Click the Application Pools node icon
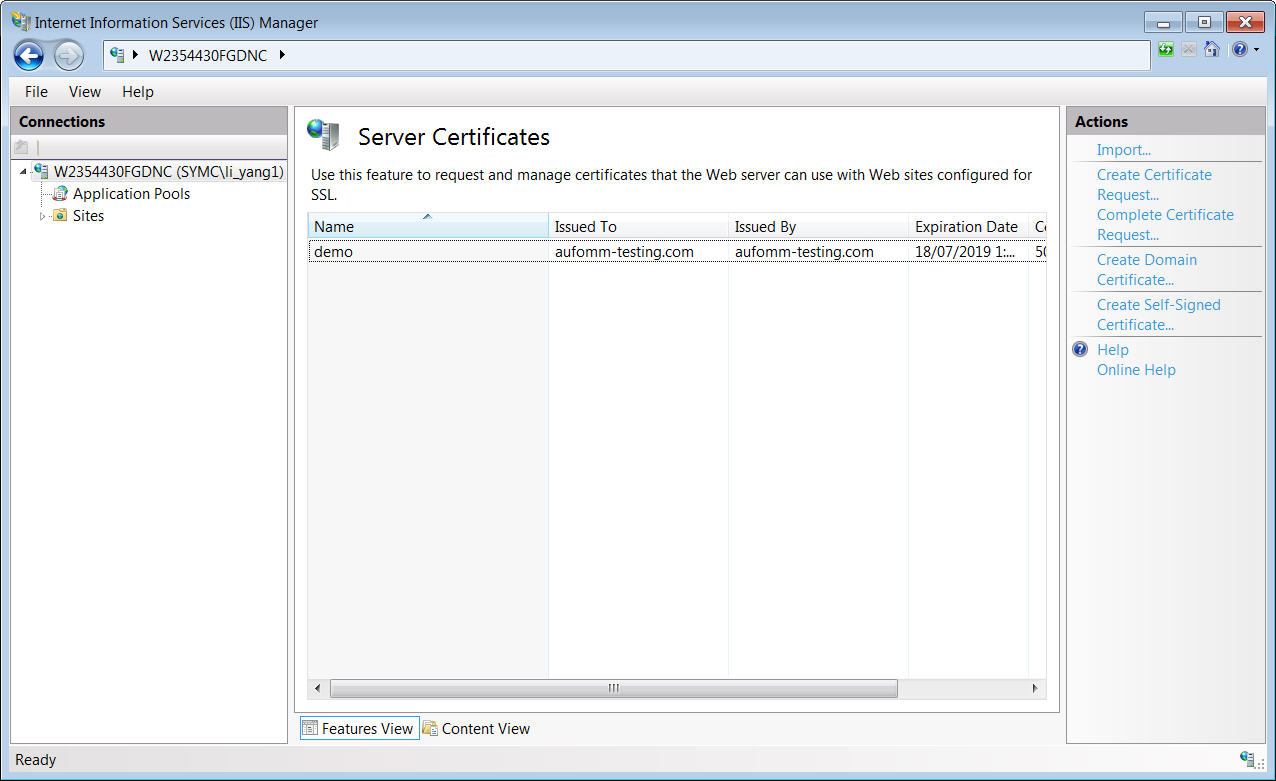This screenshot has height=781, width=1276. pyautogui.click(x=60, y=194)
